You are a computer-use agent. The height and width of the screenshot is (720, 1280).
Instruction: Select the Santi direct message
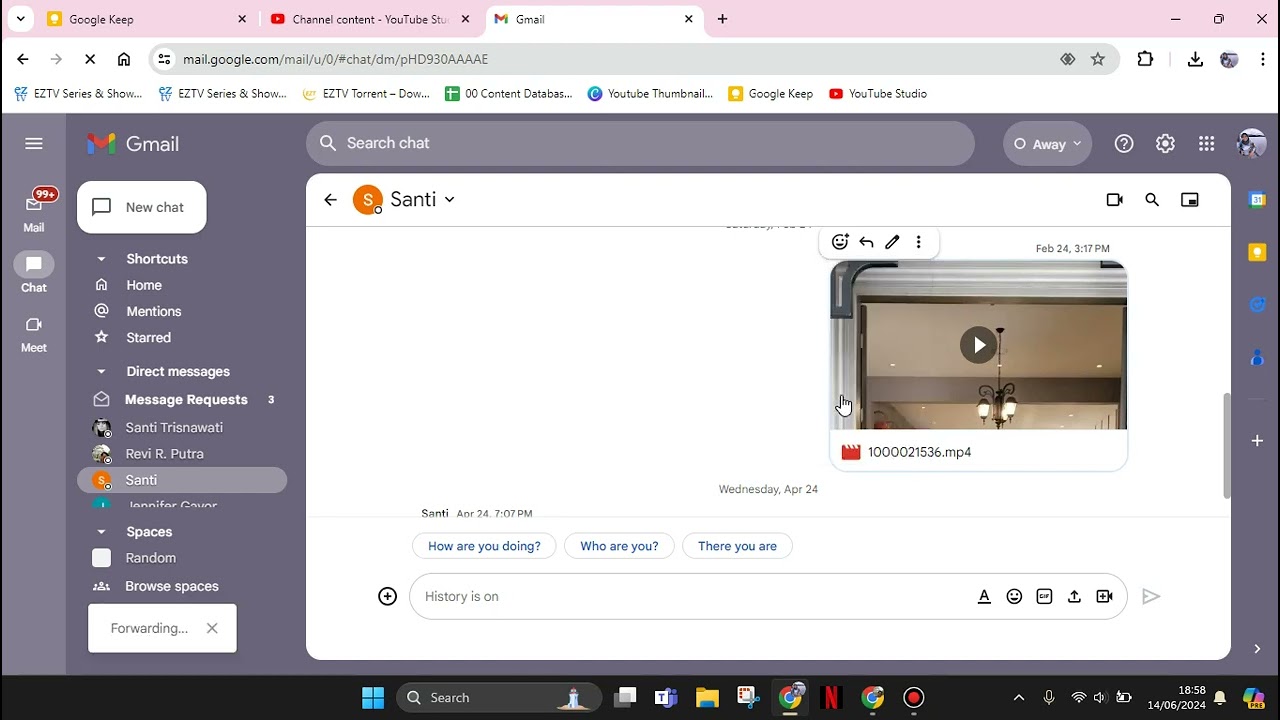pyautogui.click(x=182, y=480)
